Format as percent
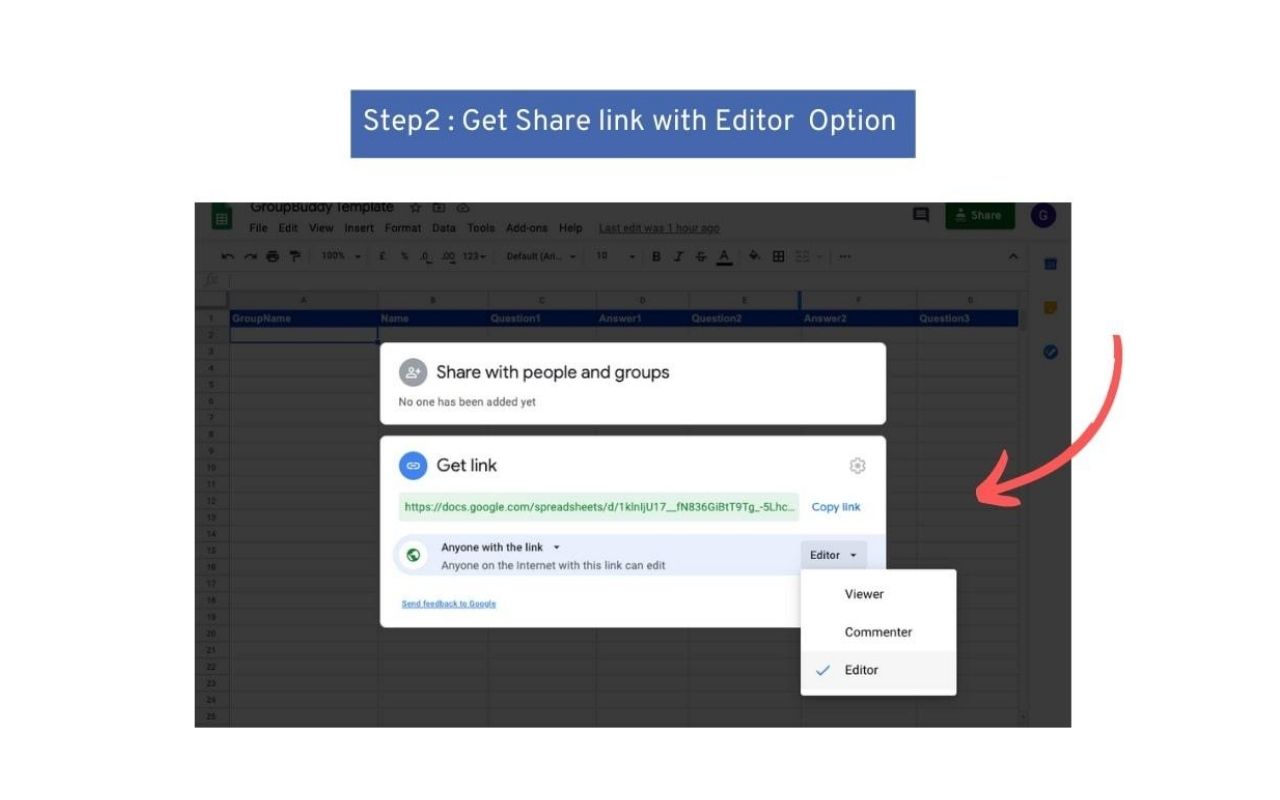Viewport: 1280px width, 800px height. click(x=405, y=256)
